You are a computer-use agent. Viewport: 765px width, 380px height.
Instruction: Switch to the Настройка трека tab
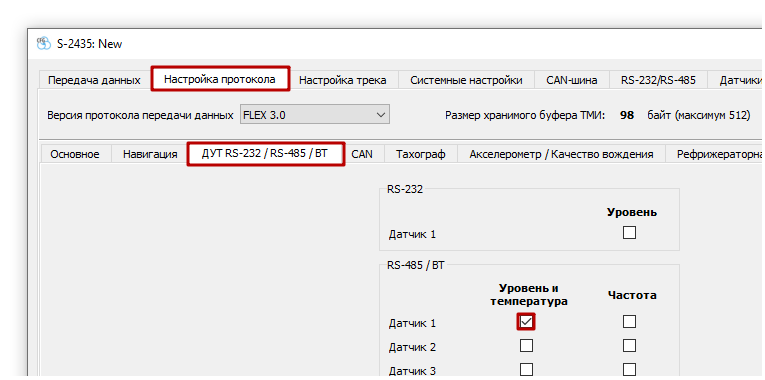point(342,80)
